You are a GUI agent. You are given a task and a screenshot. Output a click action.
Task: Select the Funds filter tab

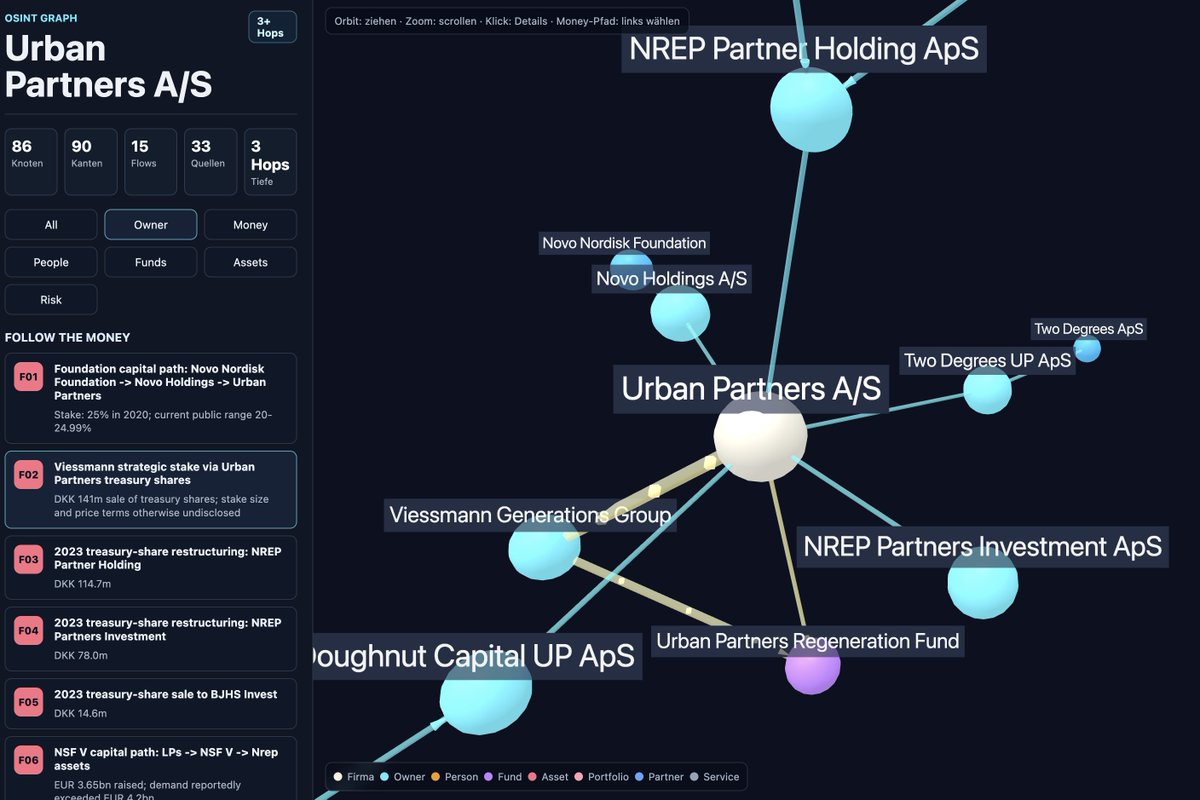[x=151, y=262]
